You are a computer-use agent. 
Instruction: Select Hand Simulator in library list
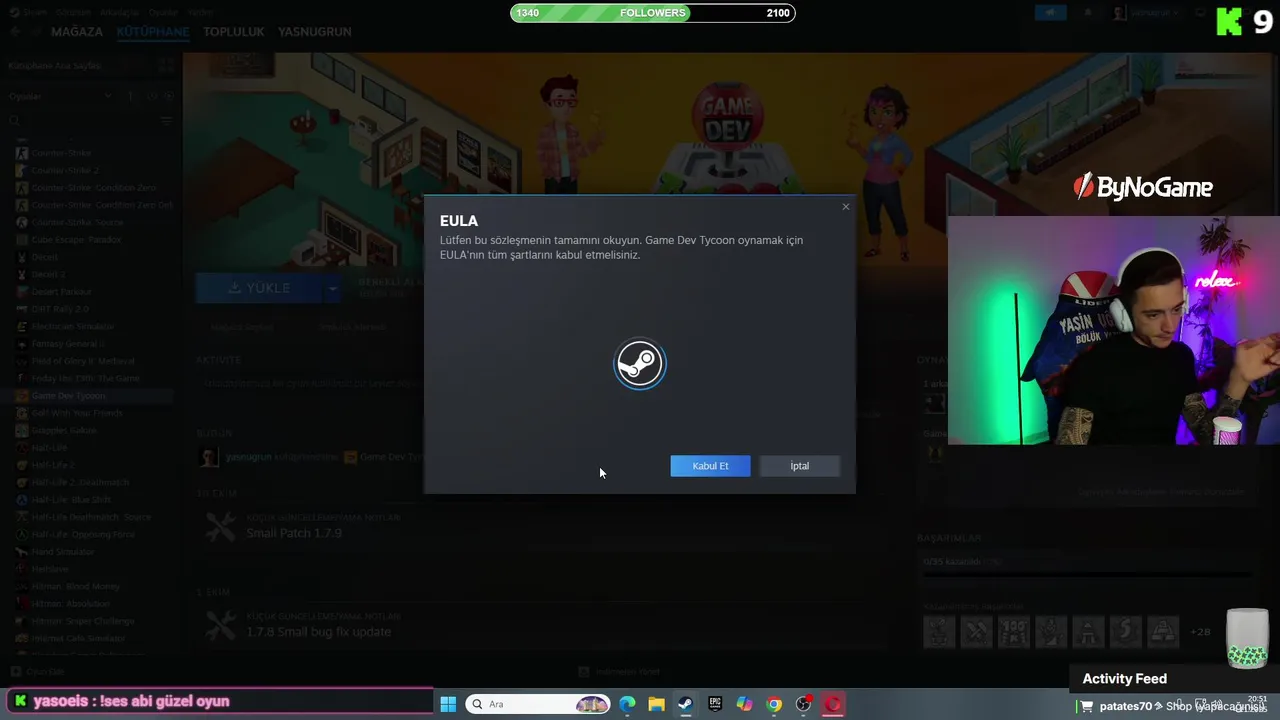pos(63,552)
